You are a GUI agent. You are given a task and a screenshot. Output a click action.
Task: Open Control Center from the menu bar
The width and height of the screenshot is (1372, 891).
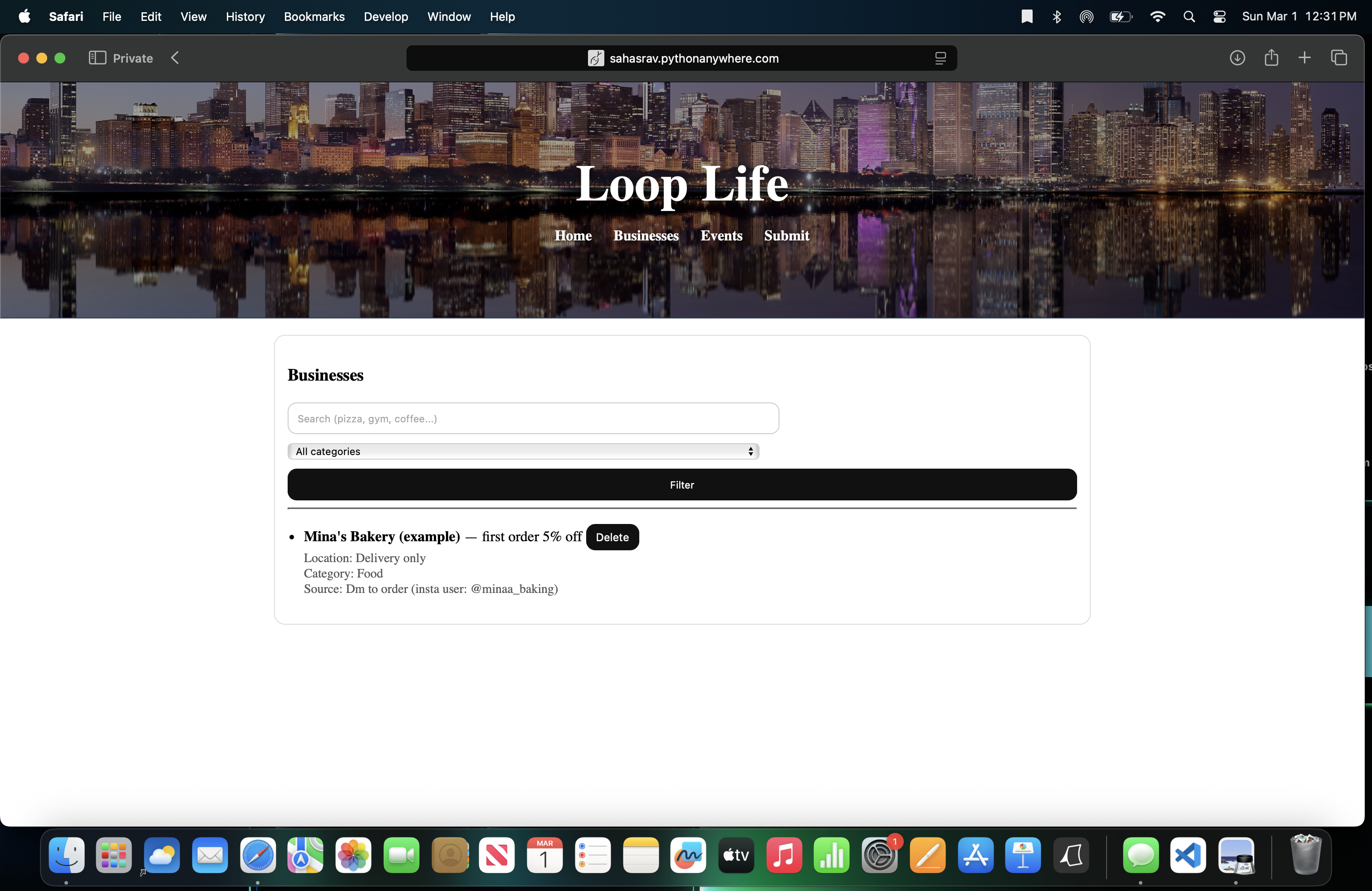(x=1219, y=17)
